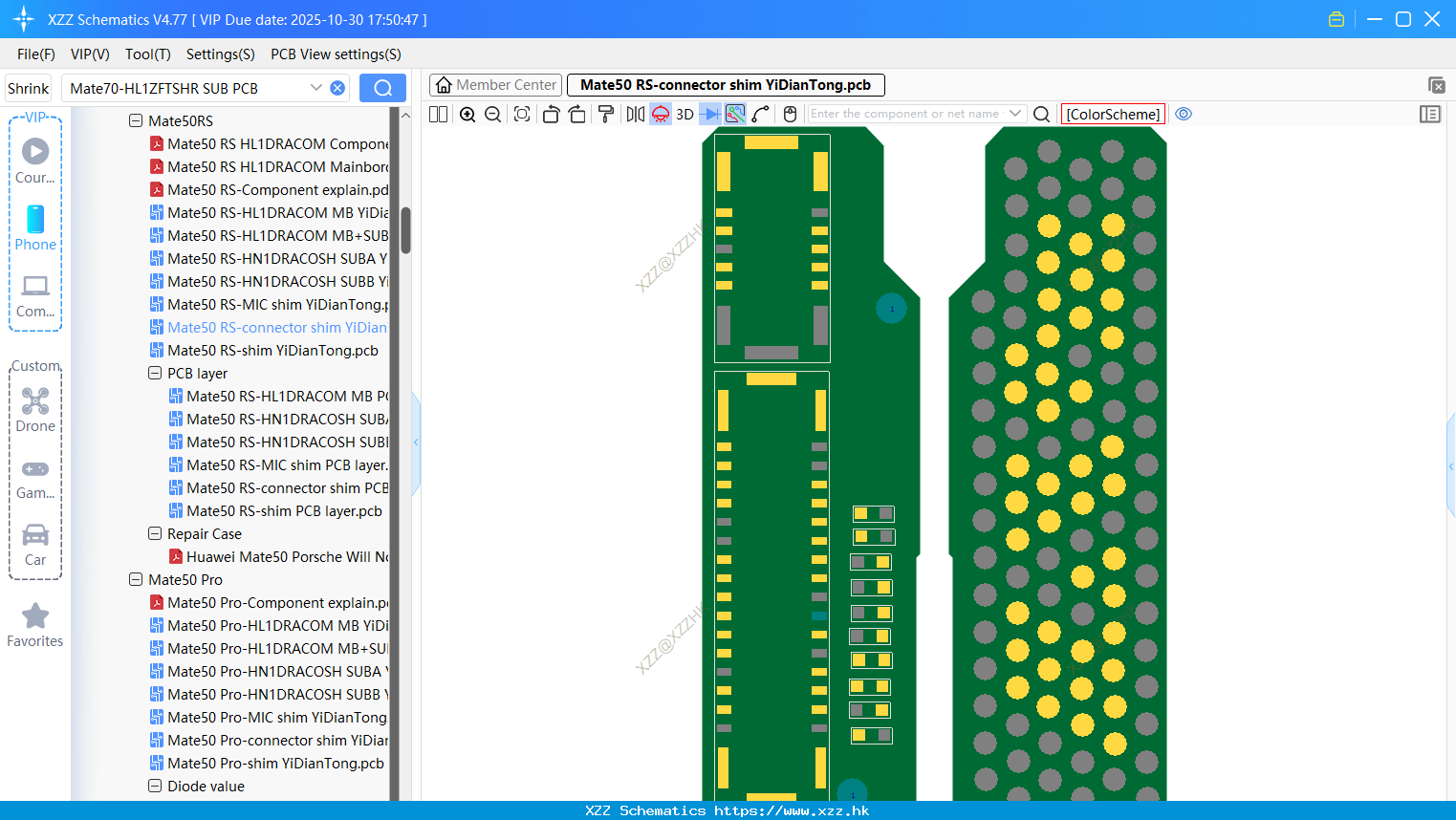The image size is (1456, 820).
Task: Open Mate50 RS-MIC shim PCB layer file
Action: [x=279, y=464]
